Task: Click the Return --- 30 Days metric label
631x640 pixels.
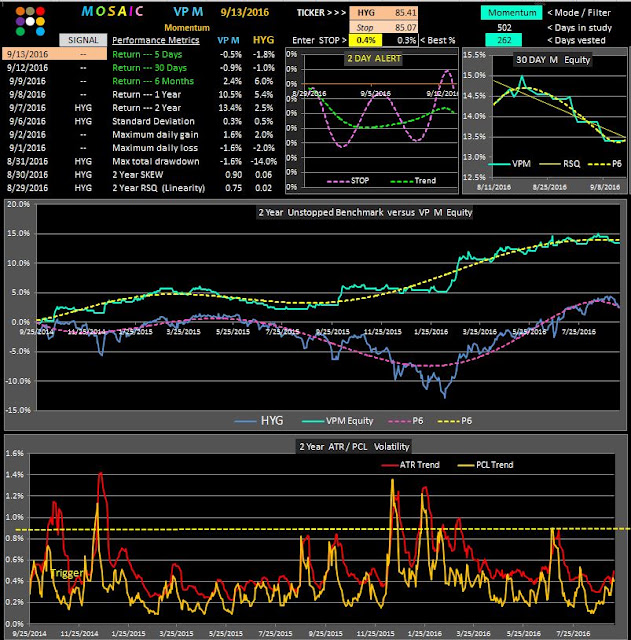Action: pyautogui.click(x=149, y=68)
